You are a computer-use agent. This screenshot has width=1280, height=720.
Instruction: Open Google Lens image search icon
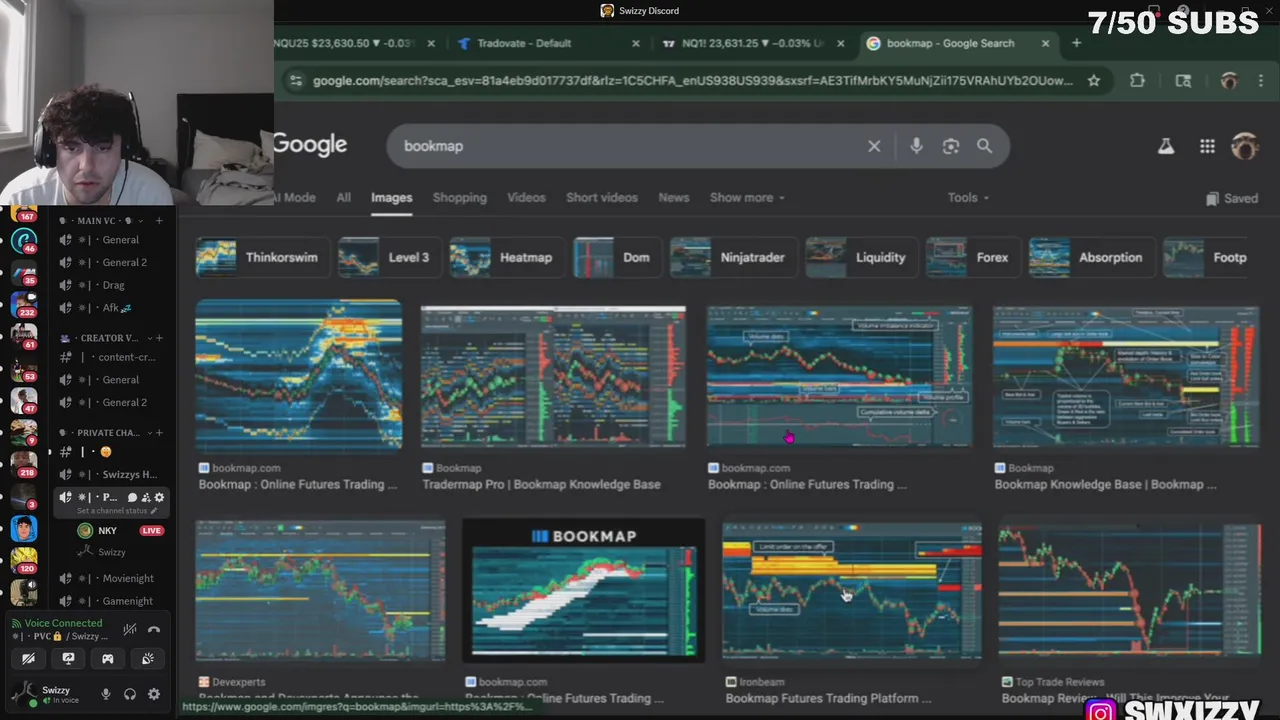point(951,146)
